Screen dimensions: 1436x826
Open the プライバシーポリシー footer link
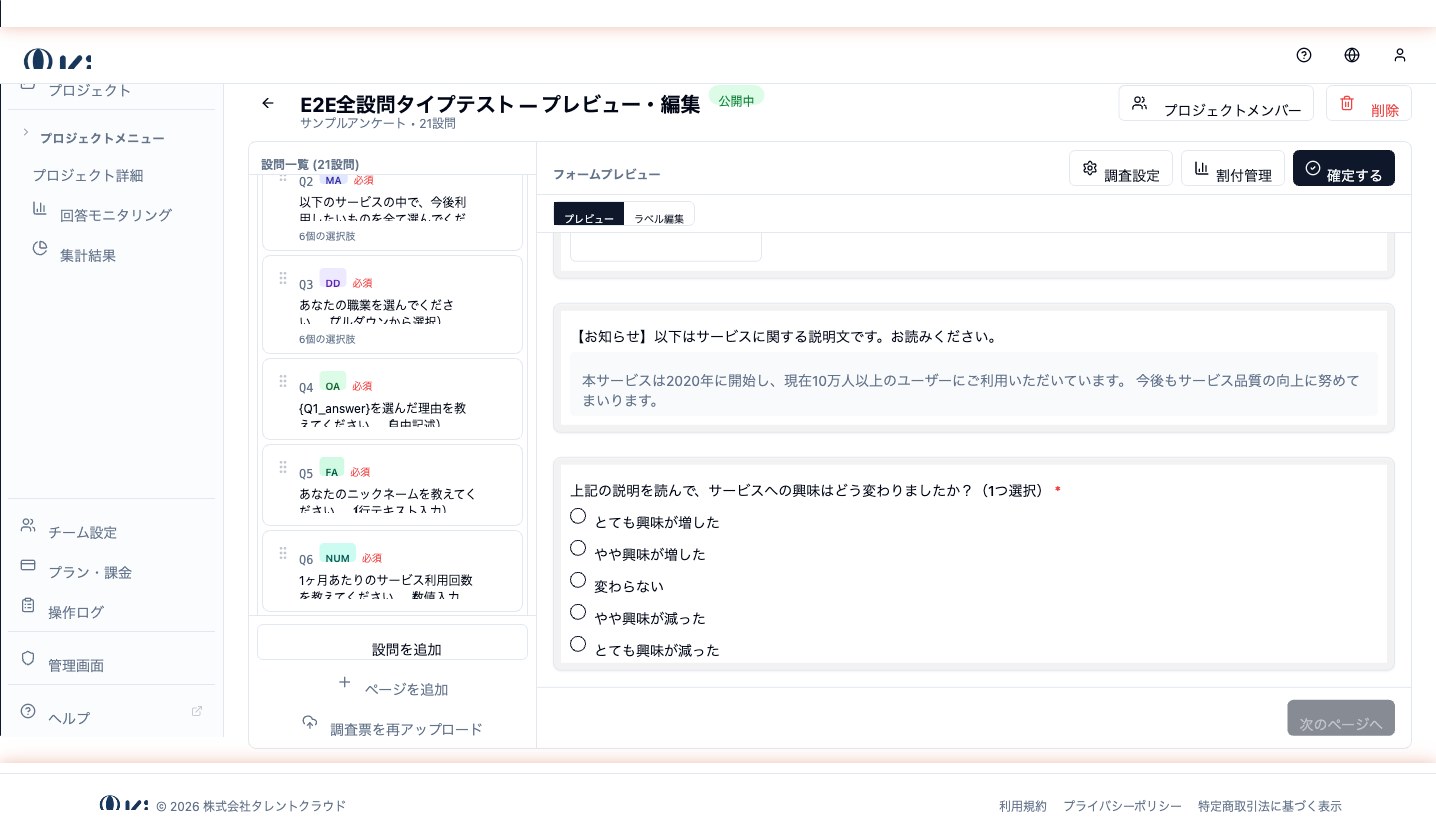(x=1122, y=806)
